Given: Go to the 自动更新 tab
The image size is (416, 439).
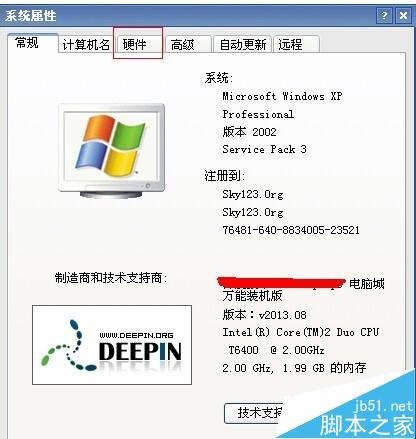Looking at the screenshot, I should coord(243,44).
